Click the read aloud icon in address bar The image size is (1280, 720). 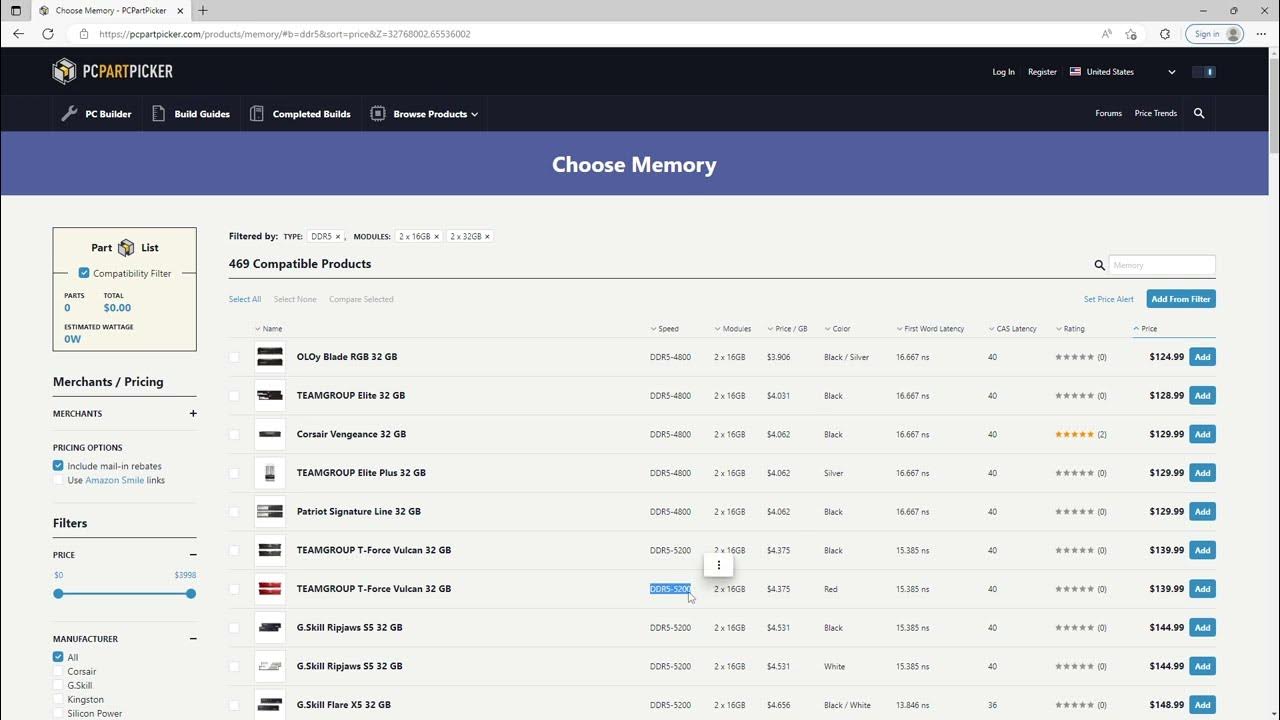(1106, 33)
